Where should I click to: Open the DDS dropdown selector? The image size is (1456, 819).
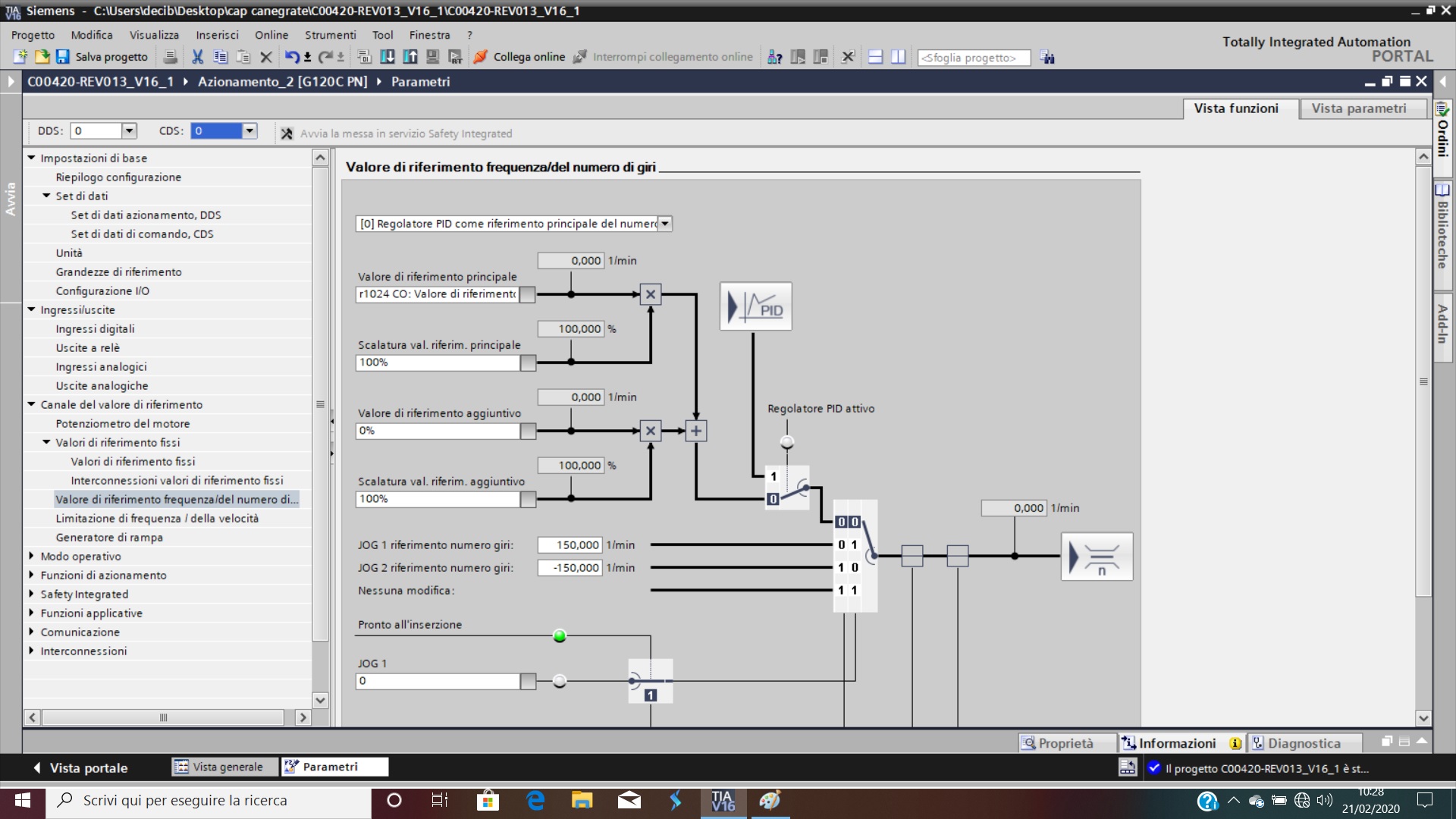(129, 130)
